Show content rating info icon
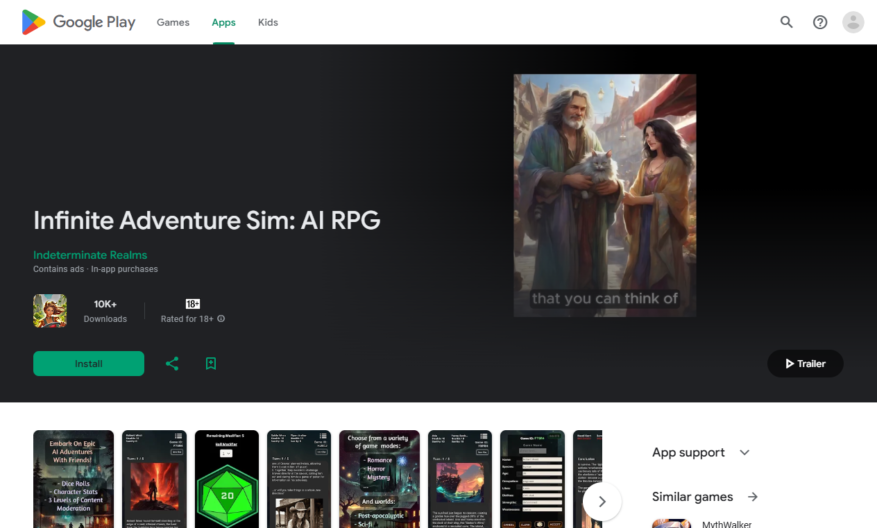The width and height of the screenshot is (877, 528). click(x=221, y=319)
